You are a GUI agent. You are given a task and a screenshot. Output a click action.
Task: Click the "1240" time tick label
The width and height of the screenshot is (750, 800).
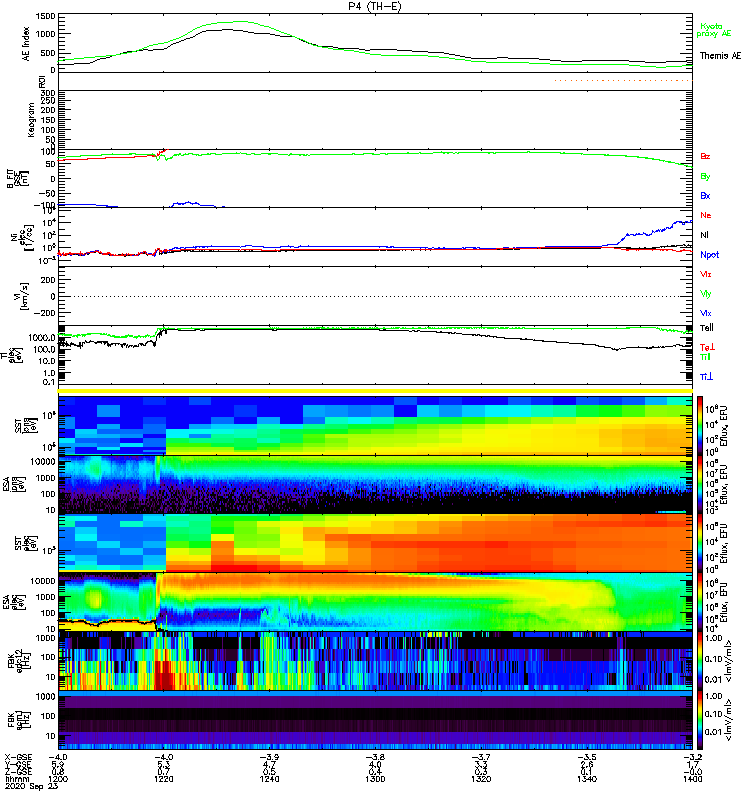(x=269, y=779)
